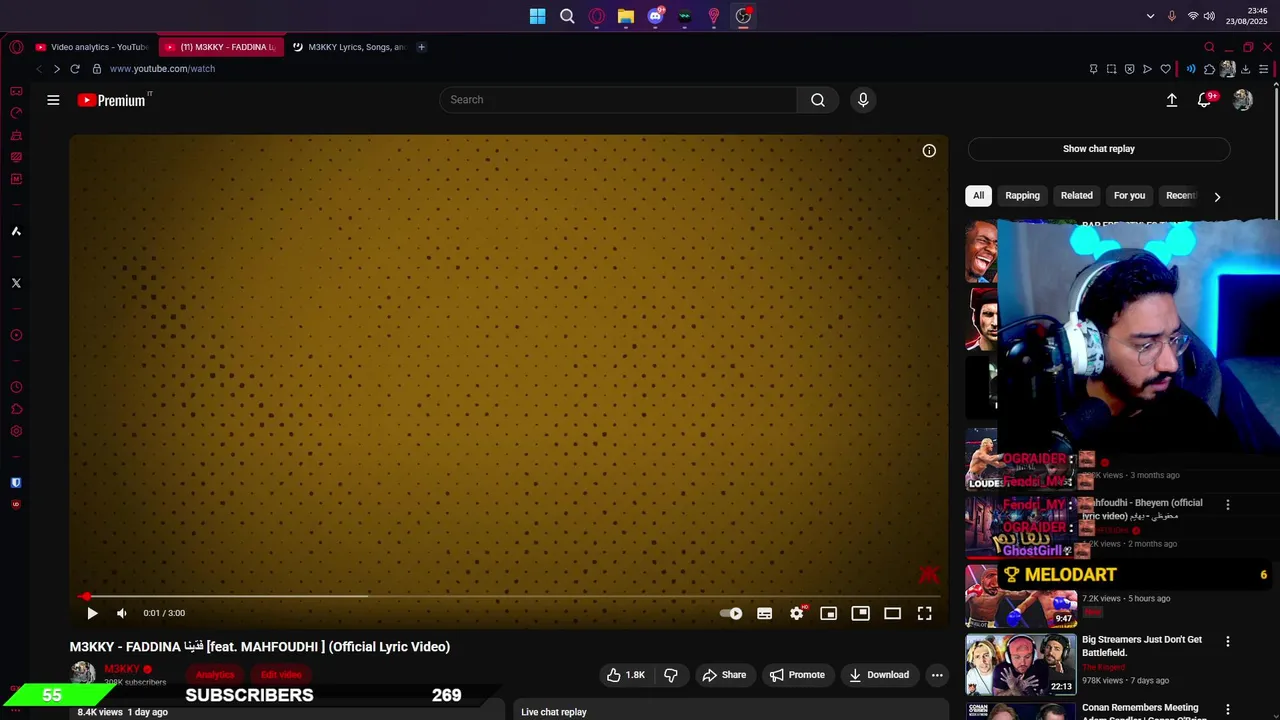
Task: Open Big Streamers video thumbnail 22:13
Action: point(1020,664)
